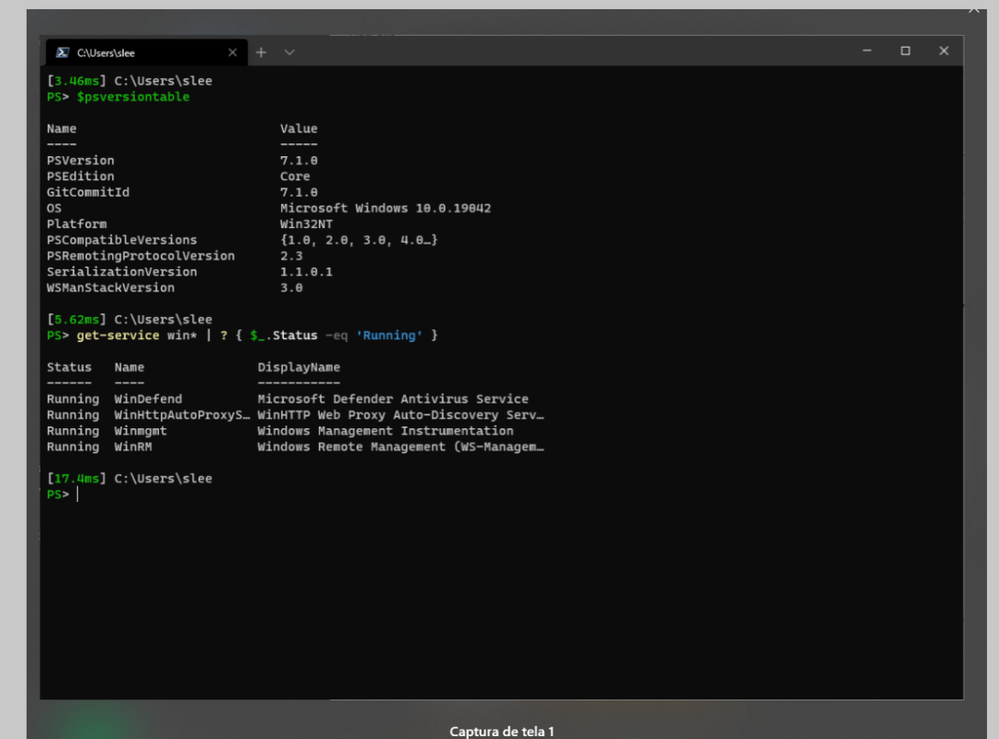Image resolution: width=999 pixels, height=739 pixels.
Task: Click the WinDefend service name
Action: [x=148, y=399]
